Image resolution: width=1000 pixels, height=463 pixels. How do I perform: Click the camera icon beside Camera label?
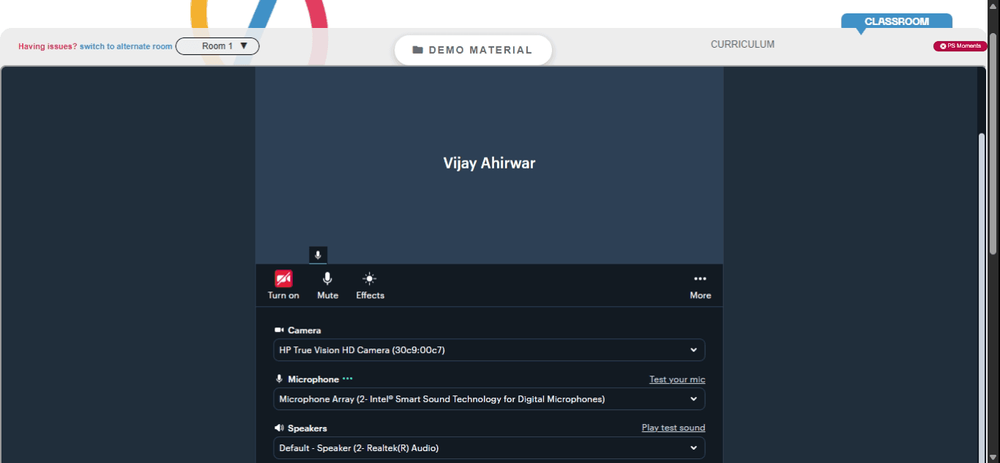[x=279, y=330]
